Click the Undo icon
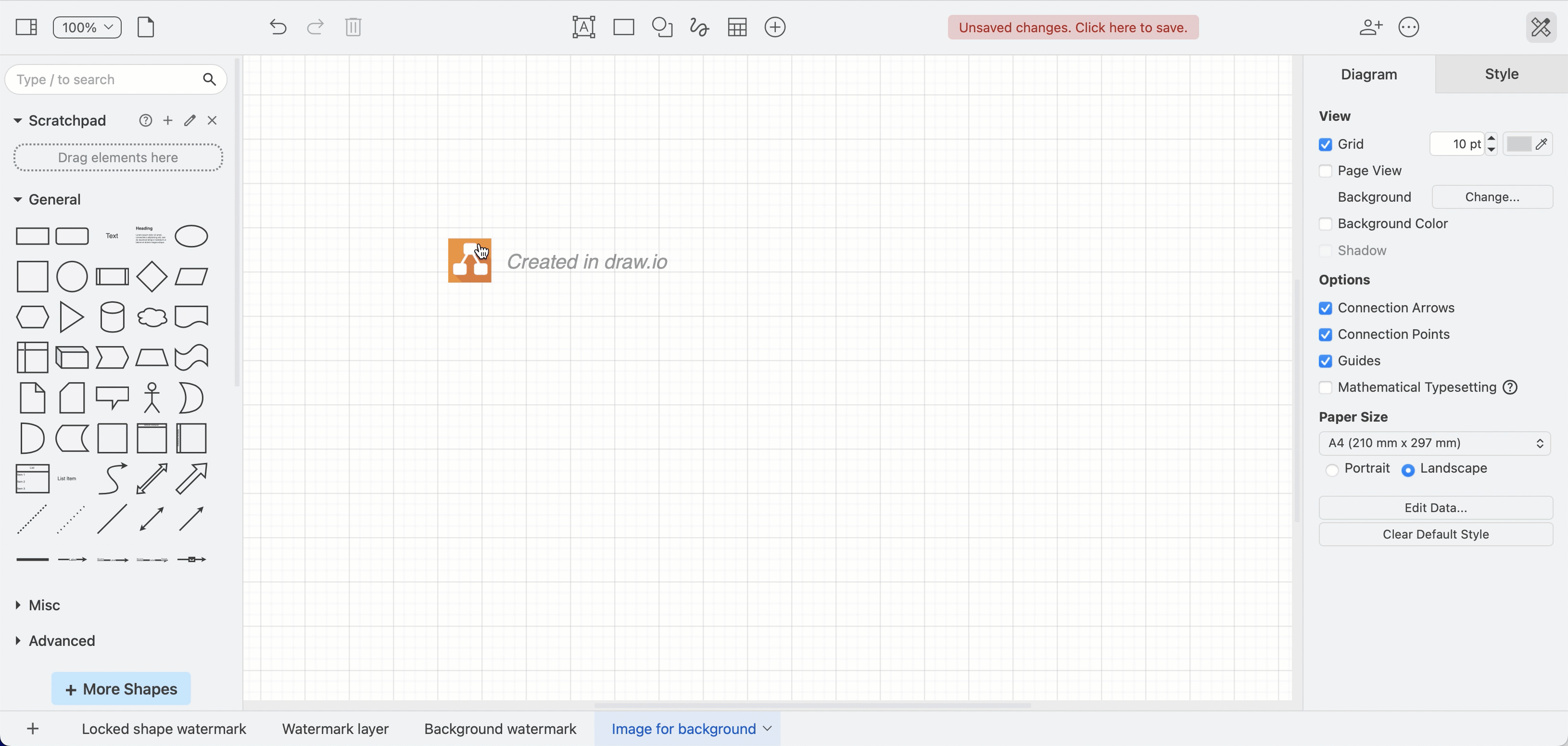The height and width of the screenshot is (746, 1568). tap(278, 27)
